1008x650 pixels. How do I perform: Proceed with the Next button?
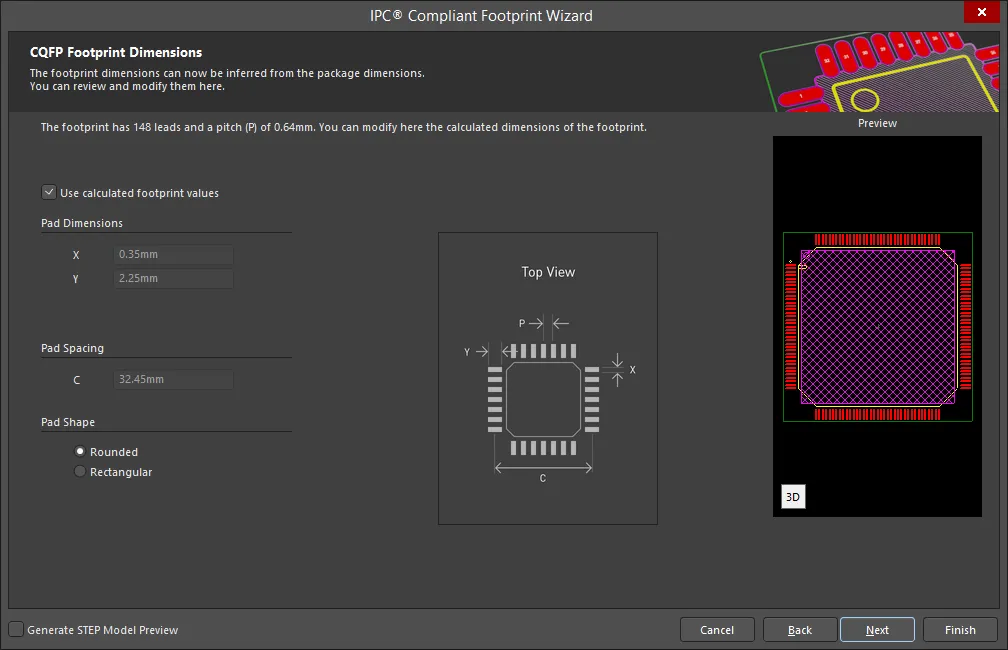[x=877, y=630]
